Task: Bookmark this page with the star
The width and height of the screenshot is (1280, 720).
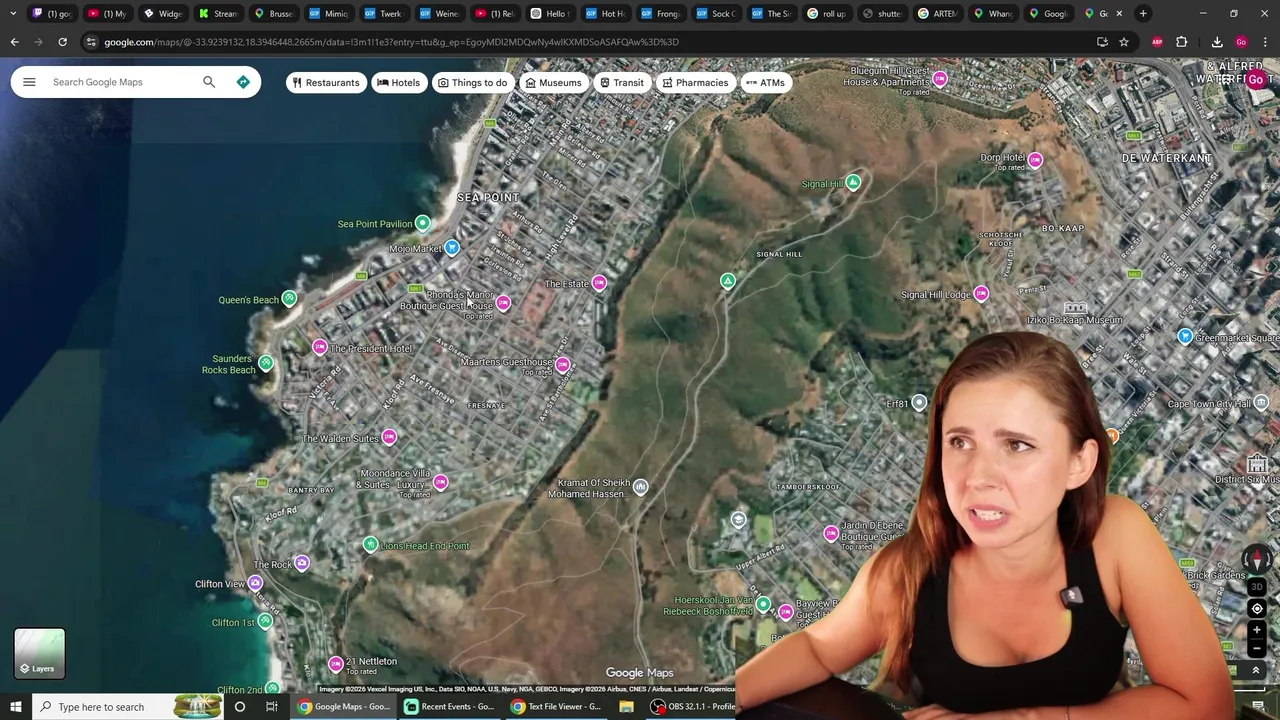Action: pos(1124,42)
